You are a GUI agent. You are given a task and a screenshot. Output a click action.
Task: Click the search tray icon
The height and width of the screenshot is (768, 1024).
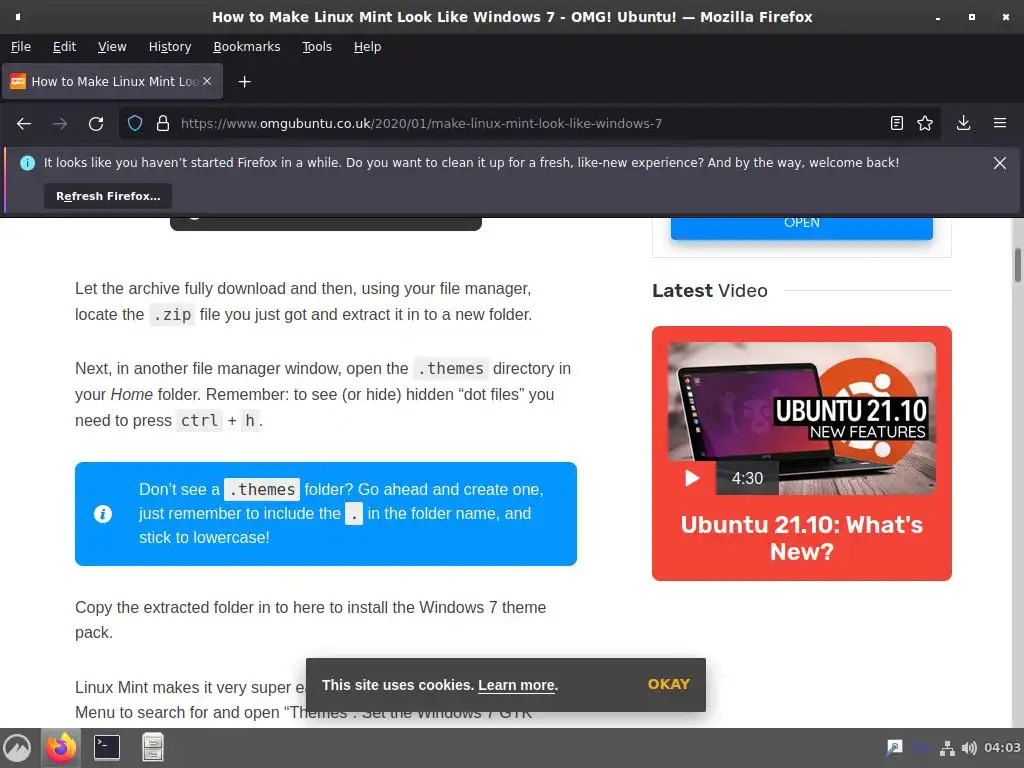click(894, 748)
